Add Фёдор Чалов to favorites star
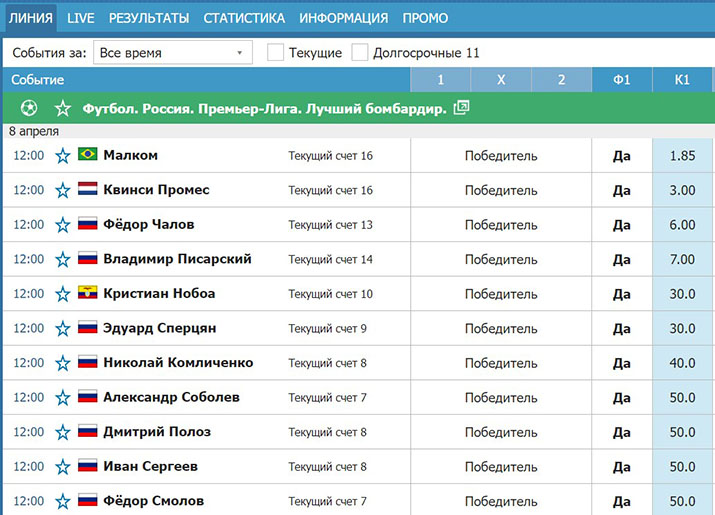The width and height of the screenshot is (715, 515). point(62,225)
